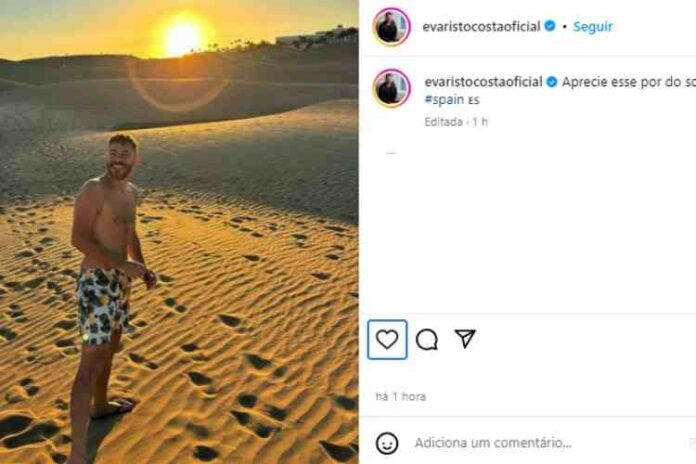
Task: Click the shirtless man in the photo
Action: [x=111, y=270]
